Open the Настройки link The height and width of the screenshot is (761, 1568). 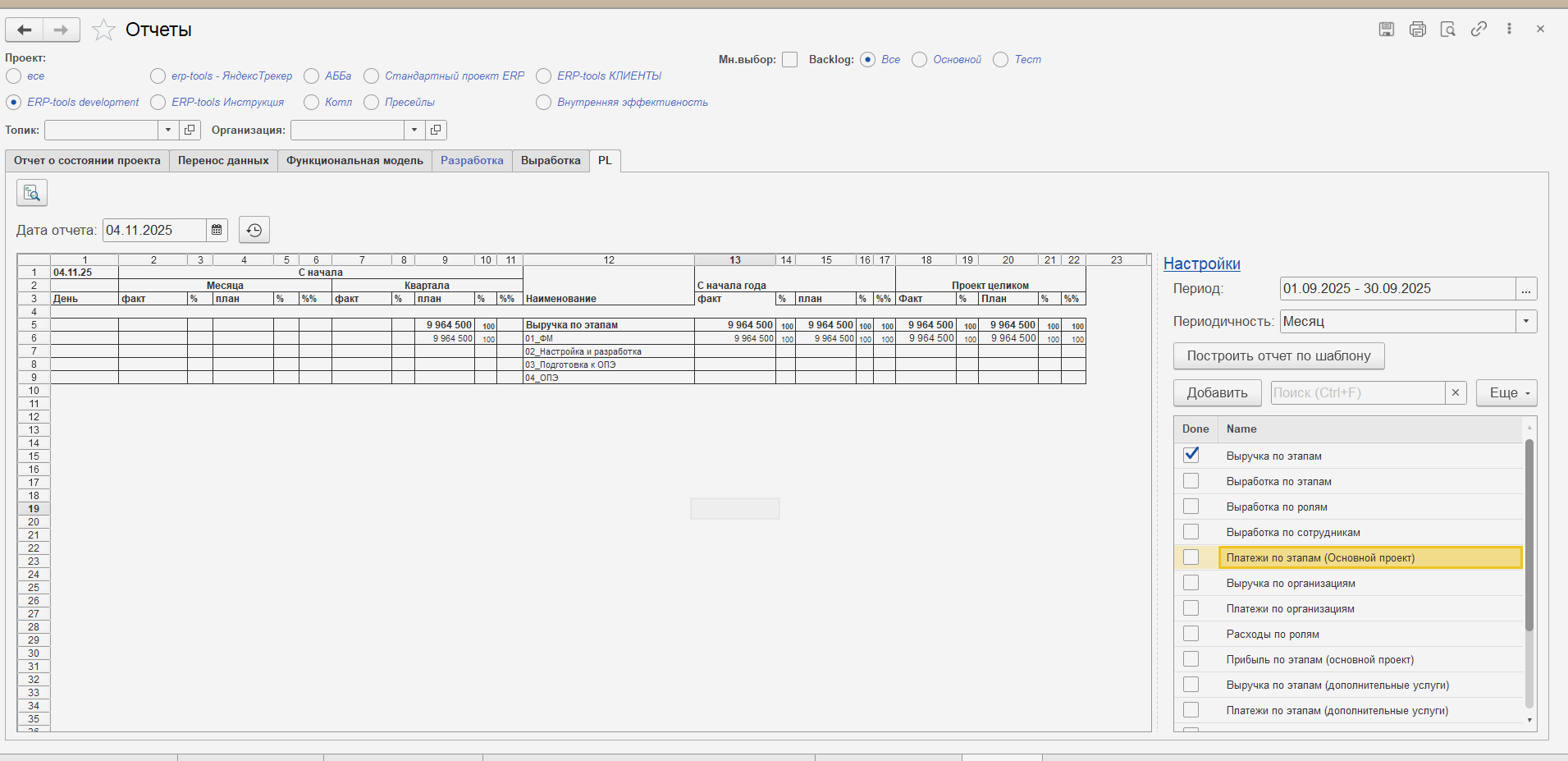(x=1202, y=264)
